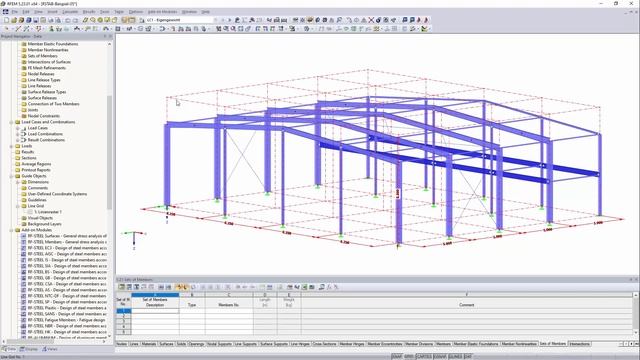This screenshot has height=360, width=640.
Task: Toggle OSNAP in the status bar
Action: [x=440, y=357]
